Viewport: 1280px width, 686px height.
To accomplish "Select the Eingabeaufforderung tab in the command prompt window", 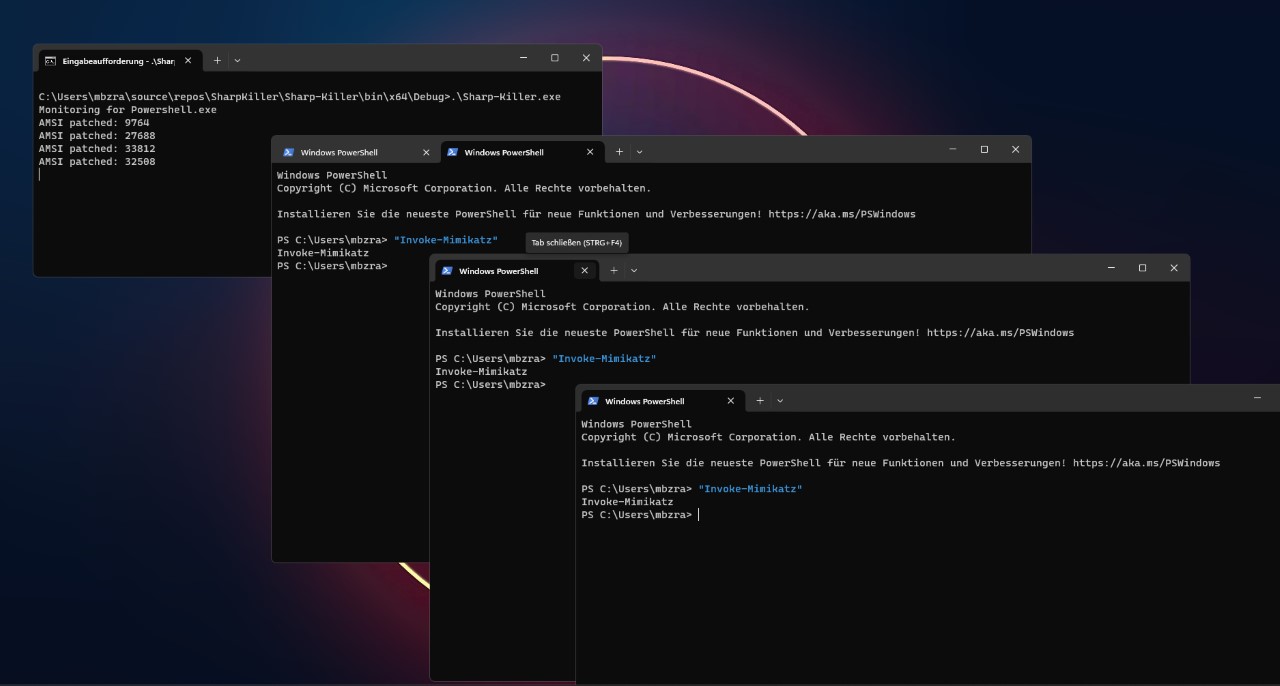I will tap(118, 60).
